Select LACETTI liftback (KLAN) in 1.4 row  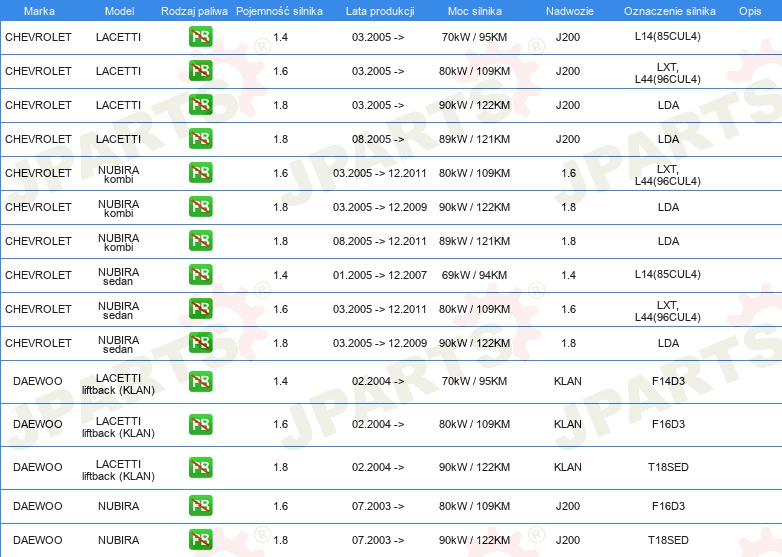coord(119,384)
